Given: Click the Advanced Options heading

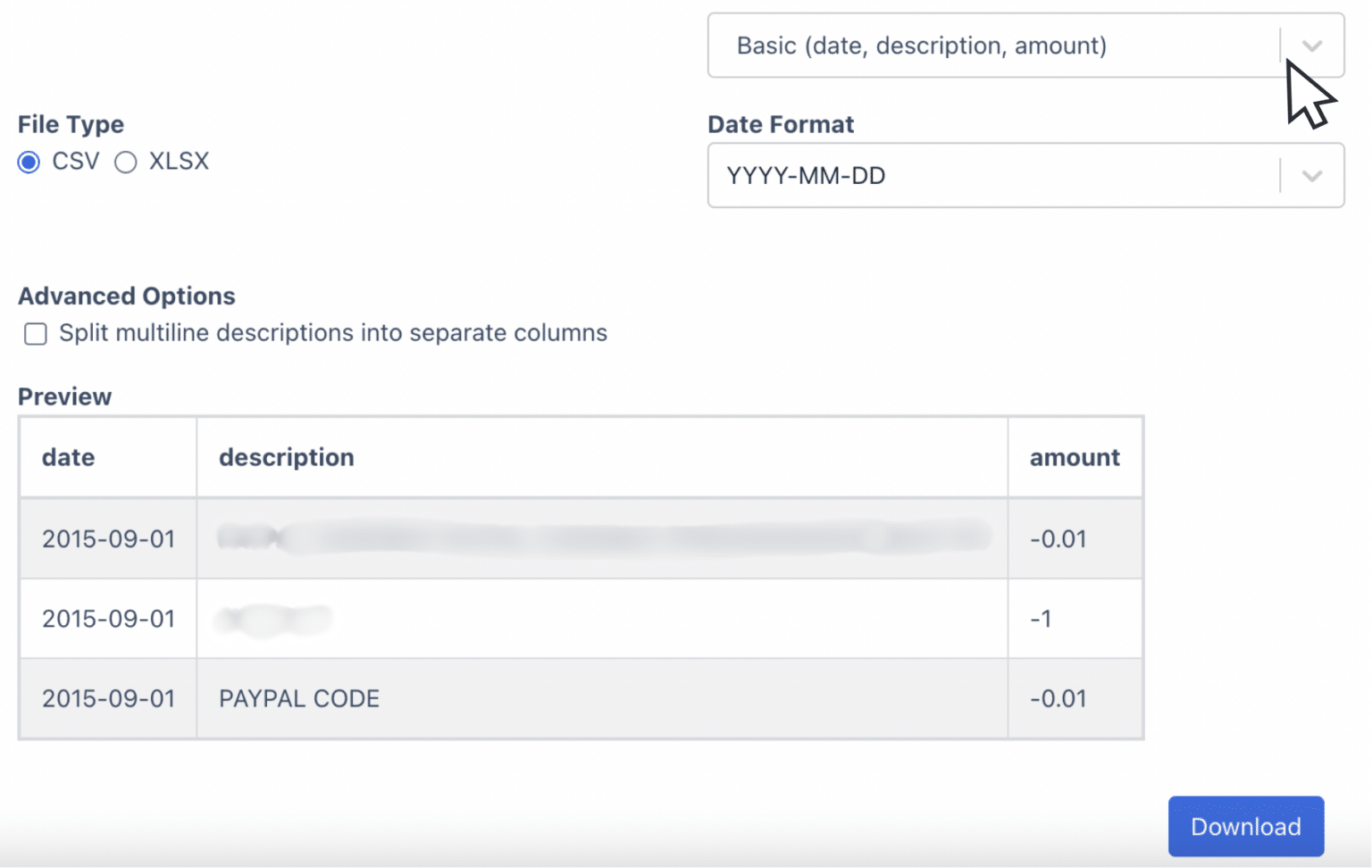Looking at the screenshot, I should point(126,296).
